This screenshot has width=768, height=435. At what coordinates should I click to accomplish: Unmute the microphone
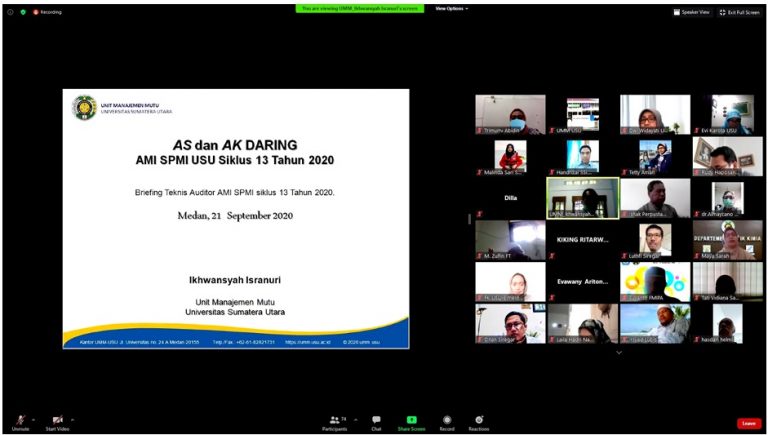[x=19, y=420]
